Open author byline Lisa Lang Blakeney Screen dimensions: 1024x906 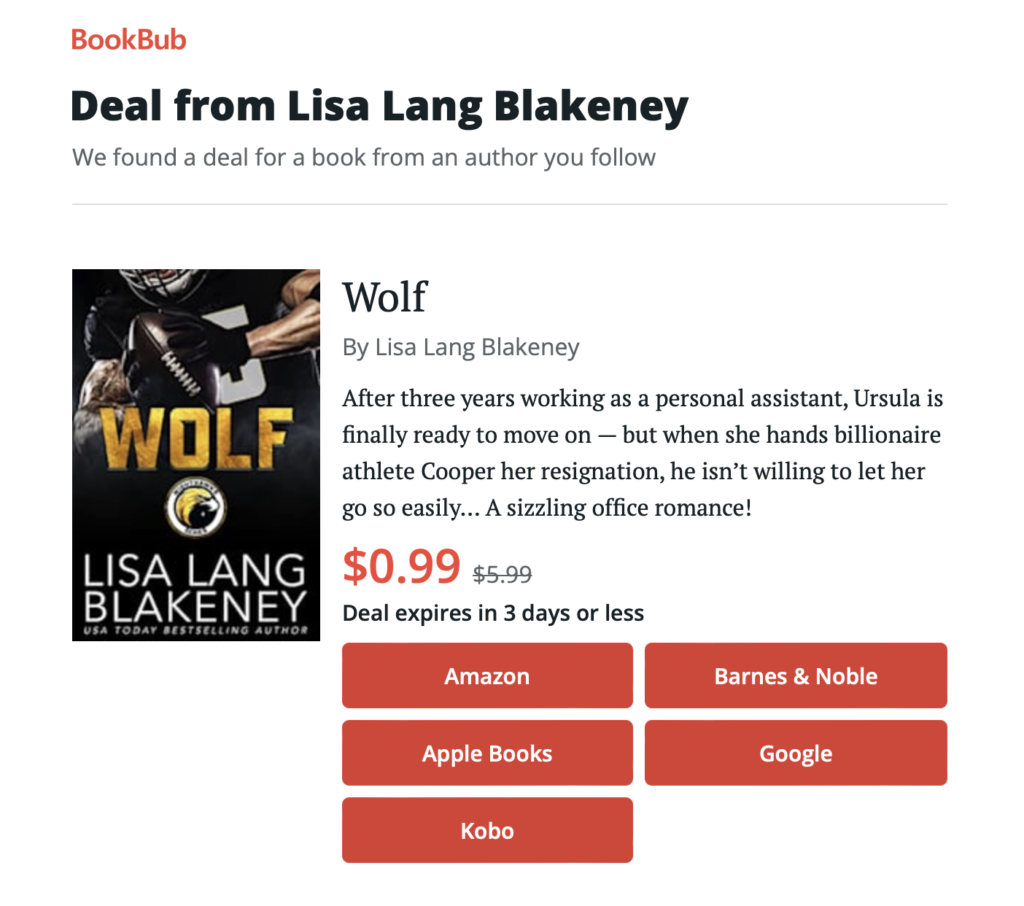click(461, 348)
